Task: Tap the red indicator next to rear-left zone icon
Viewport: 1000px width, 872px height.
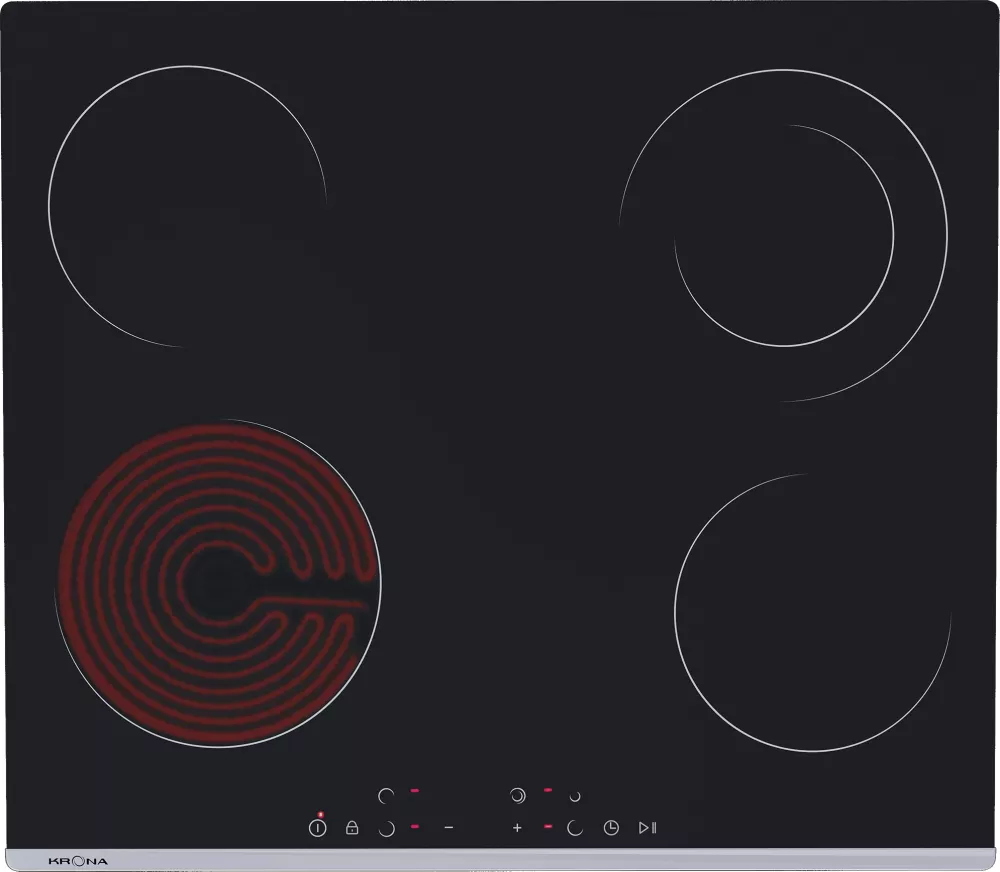Action: coord(414,791)
